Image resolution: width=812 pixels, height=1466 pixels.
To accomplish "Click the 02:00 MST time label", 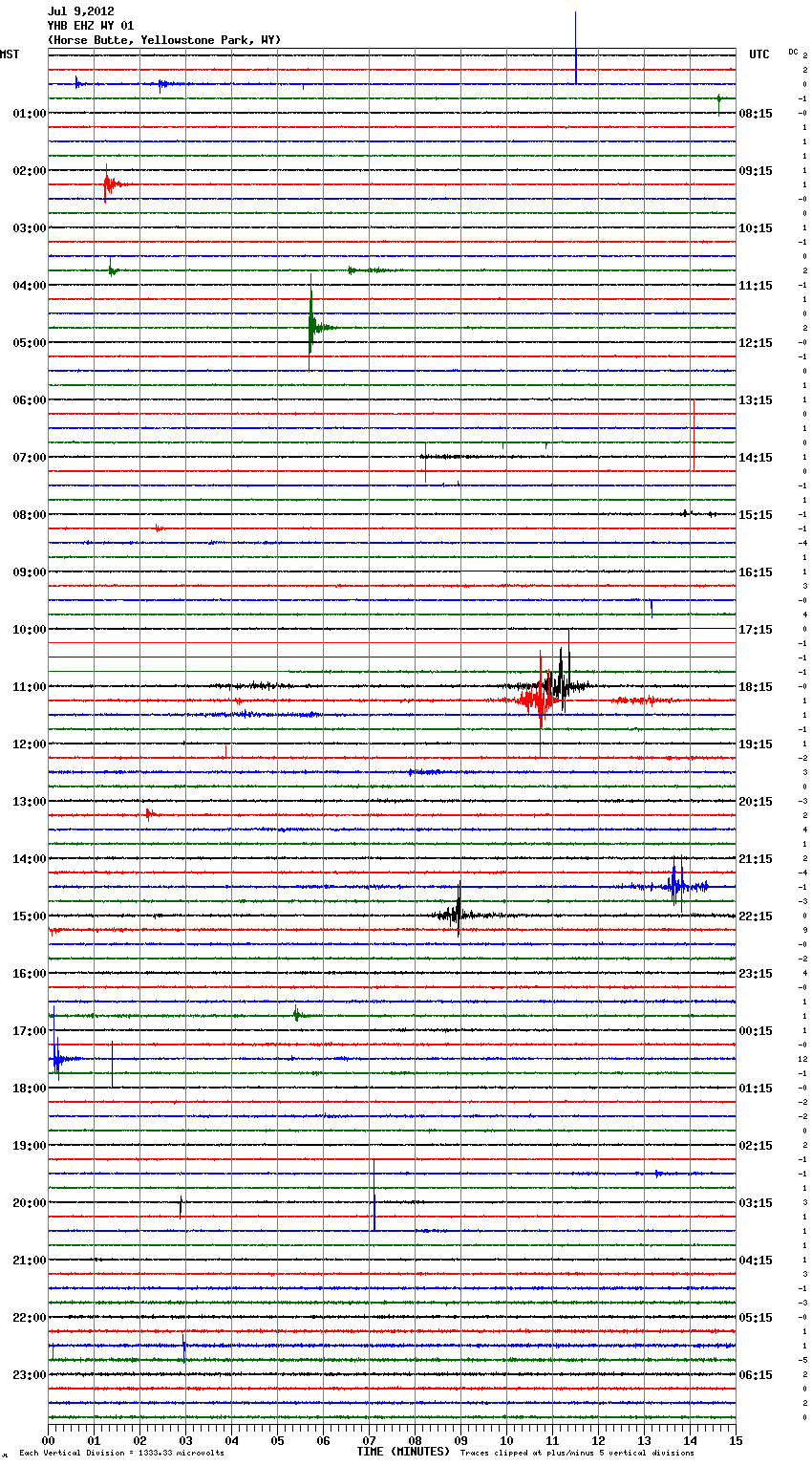I will [x=30, y=171].
